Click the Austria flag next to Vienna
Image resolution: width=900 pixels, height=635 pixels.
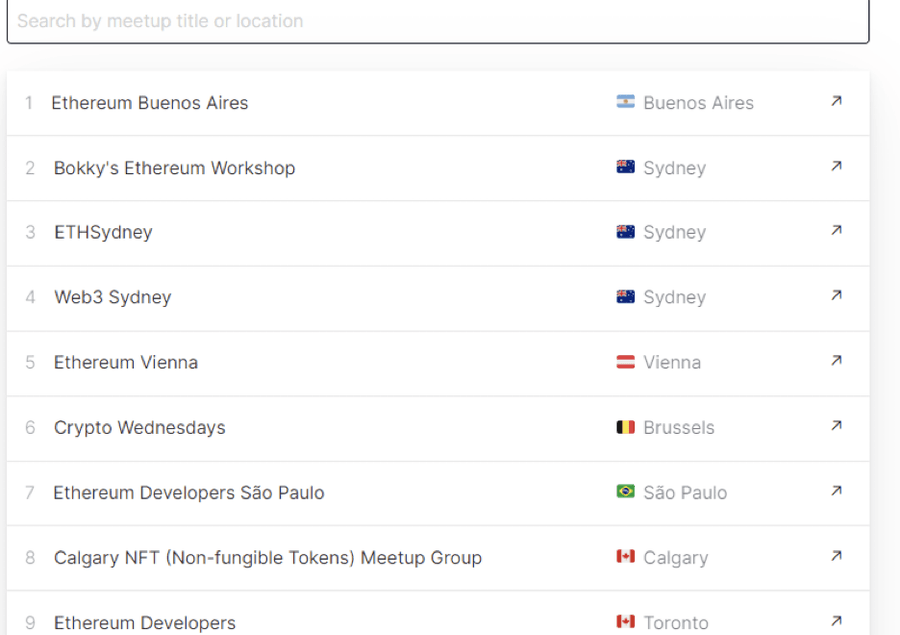pyautogui.click(x=626, y=362)
